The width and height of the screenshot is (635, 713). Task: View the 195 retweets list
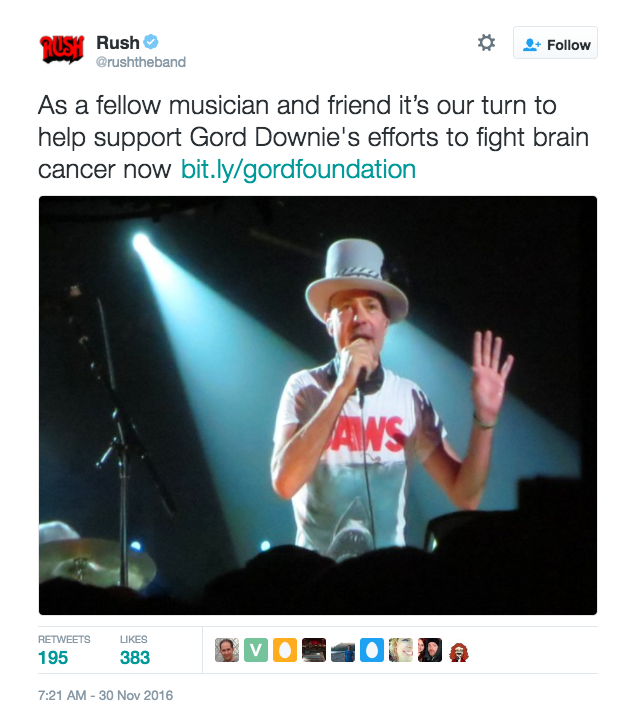(54, 657)
